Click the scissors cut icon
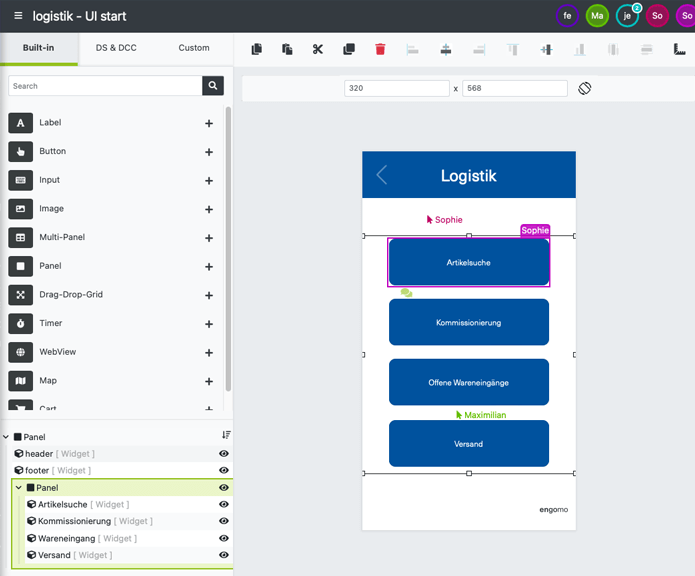 pyautogui.click(x=318, y=49)
